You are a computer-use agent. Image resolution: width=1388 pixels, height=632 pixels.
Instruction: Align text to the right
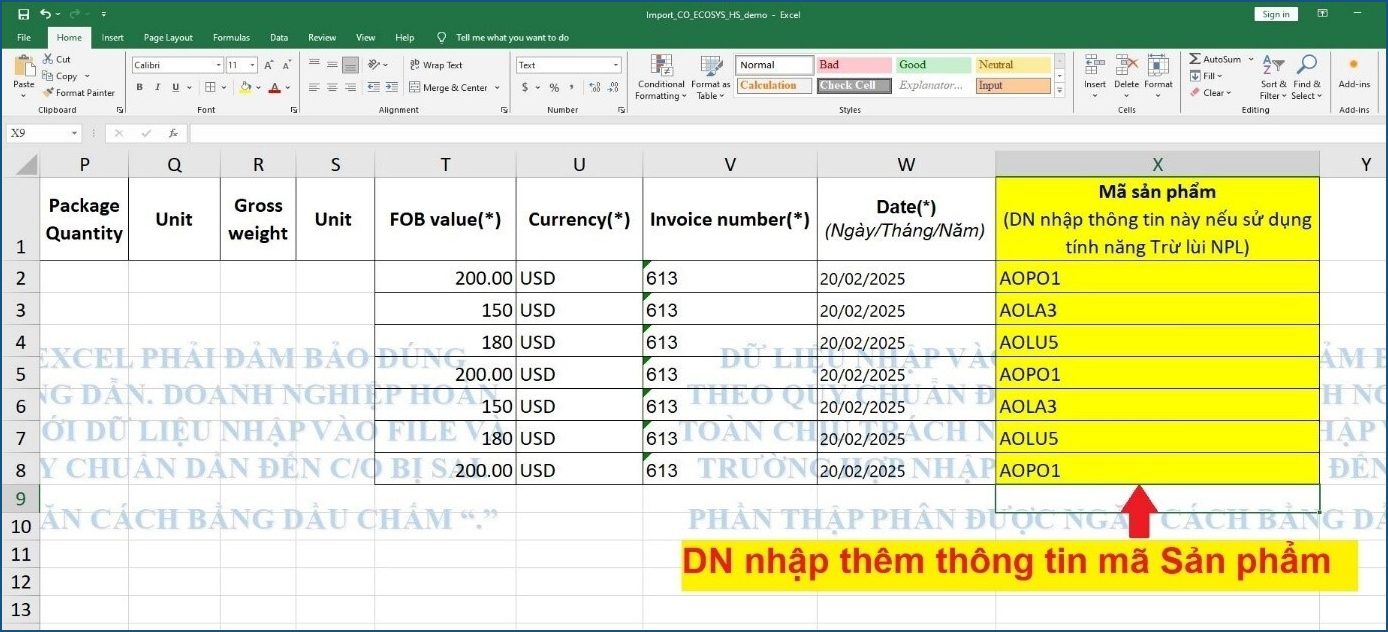pos(350,88)
